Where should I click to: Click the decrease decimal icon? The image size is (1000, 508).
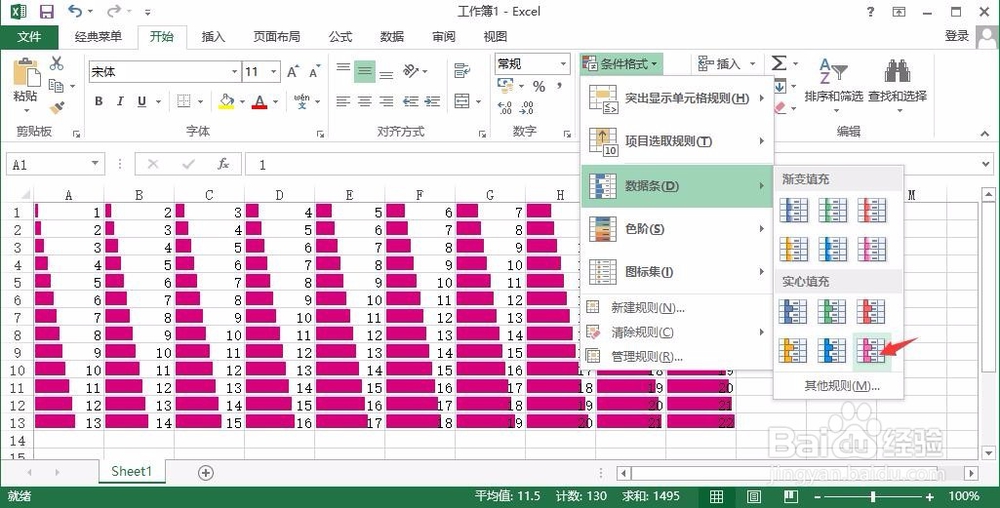(527, 108)
